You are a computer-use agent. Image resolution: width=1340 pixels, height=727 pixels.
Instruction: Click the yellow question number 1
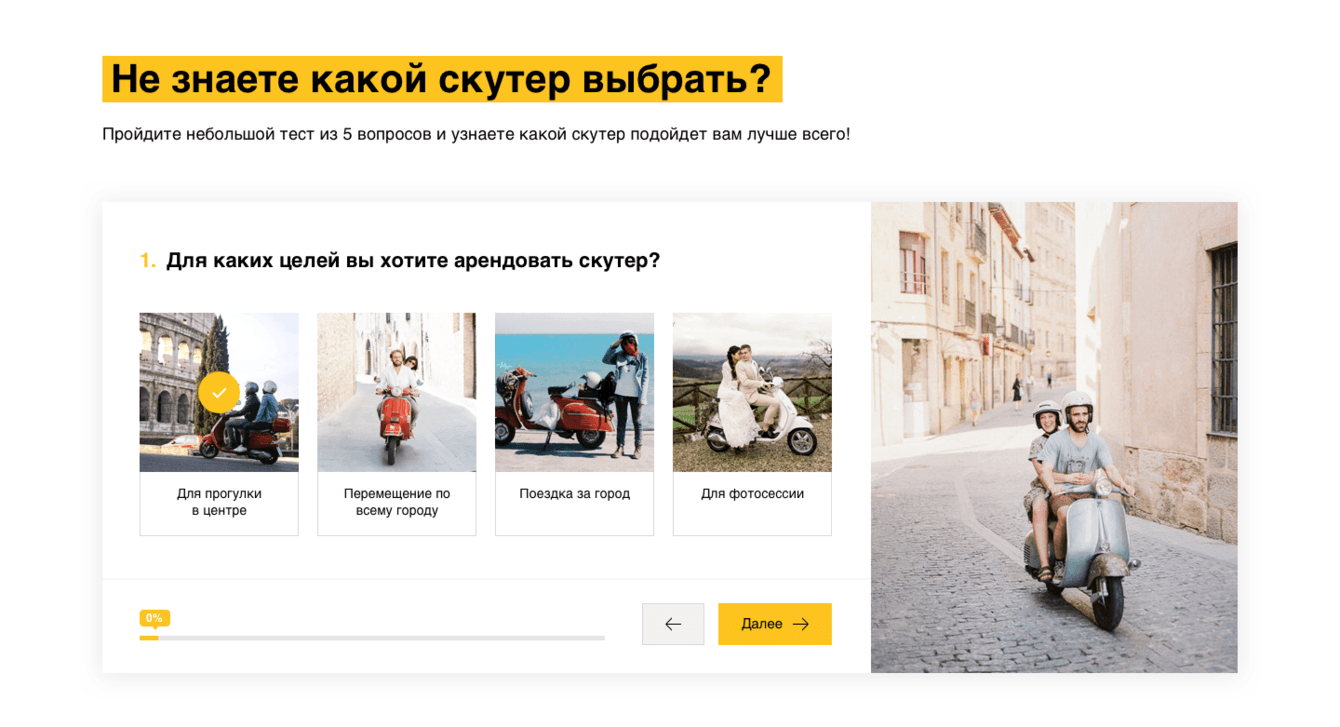coord(147,260)
